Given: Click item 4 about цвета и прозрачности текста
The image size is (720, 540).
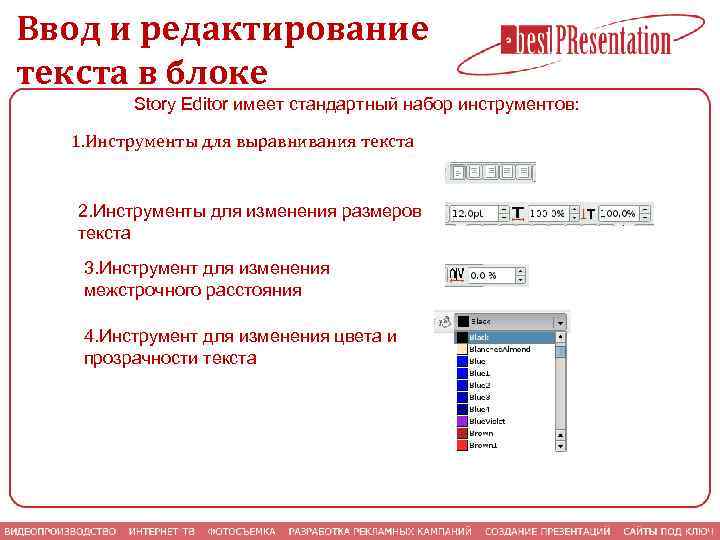Looking at the screenshot, I should (x=240, y=347).
